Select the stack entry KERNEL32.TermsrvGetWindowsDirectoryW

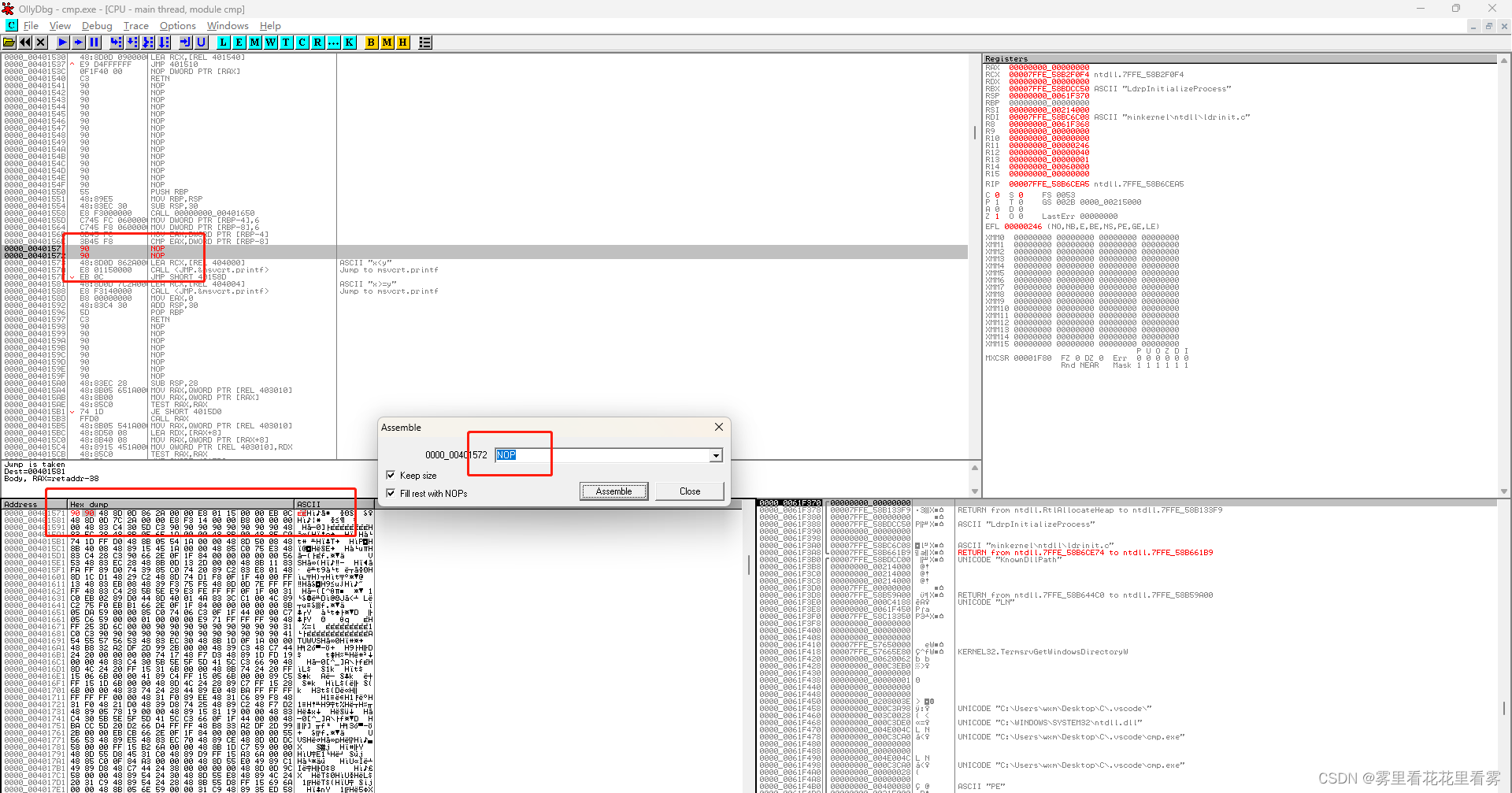click(1043, 652)
